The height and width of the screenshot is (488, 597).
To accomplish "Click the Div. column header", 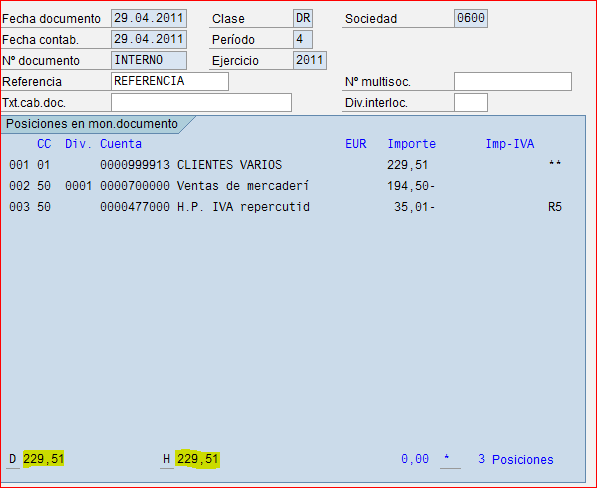I will point(78,144).
